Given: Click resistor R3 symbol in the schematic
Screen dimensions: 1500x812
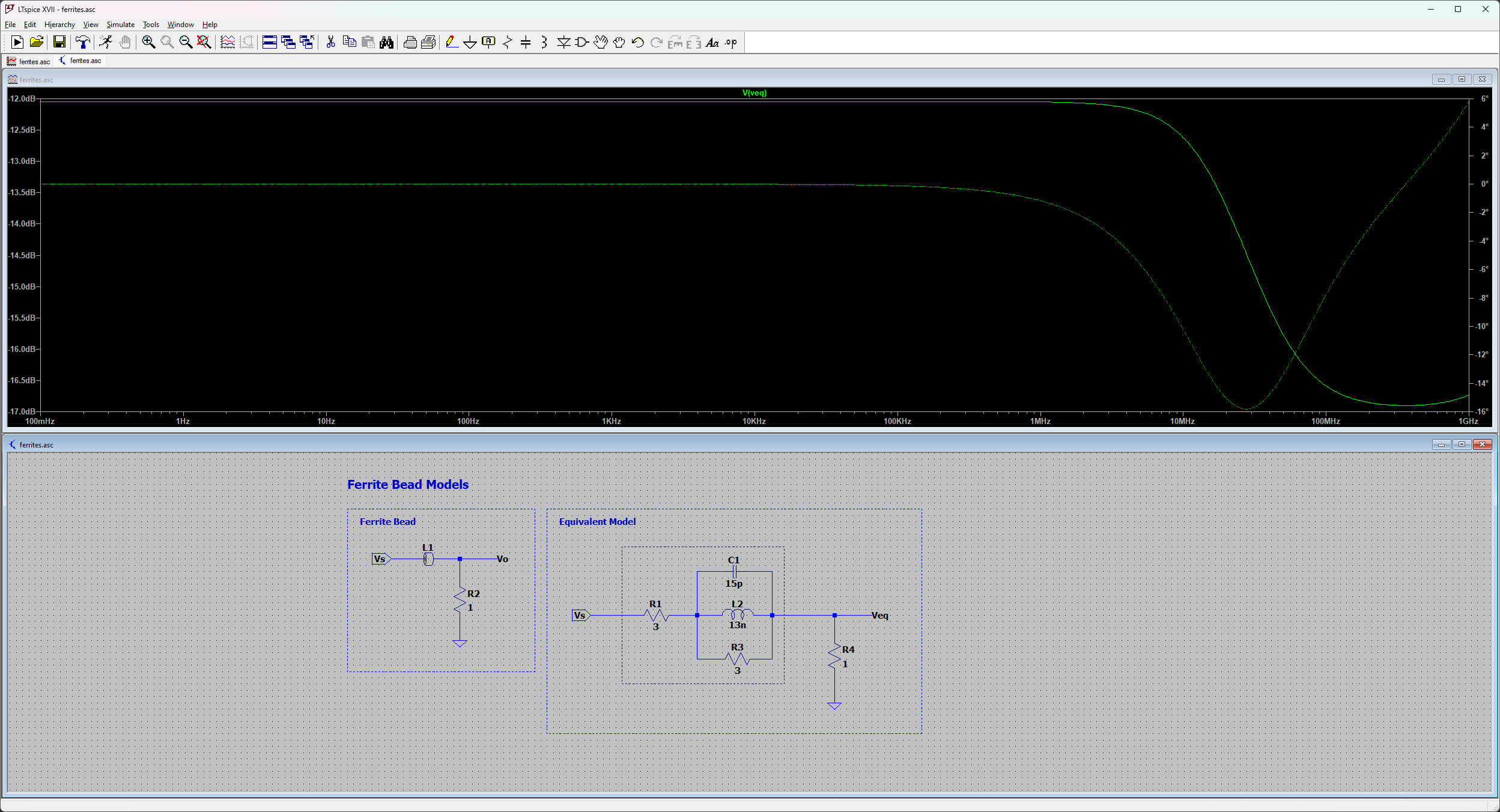Looking at the screenshot, I should (738, 659).
